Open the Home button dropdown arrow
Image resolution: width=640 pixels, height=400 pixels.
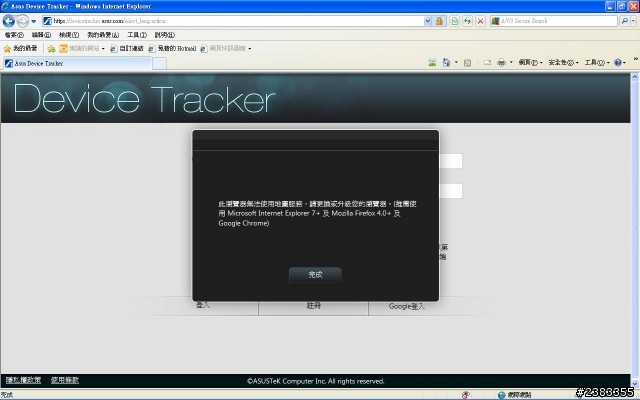[x=456, y=62]
